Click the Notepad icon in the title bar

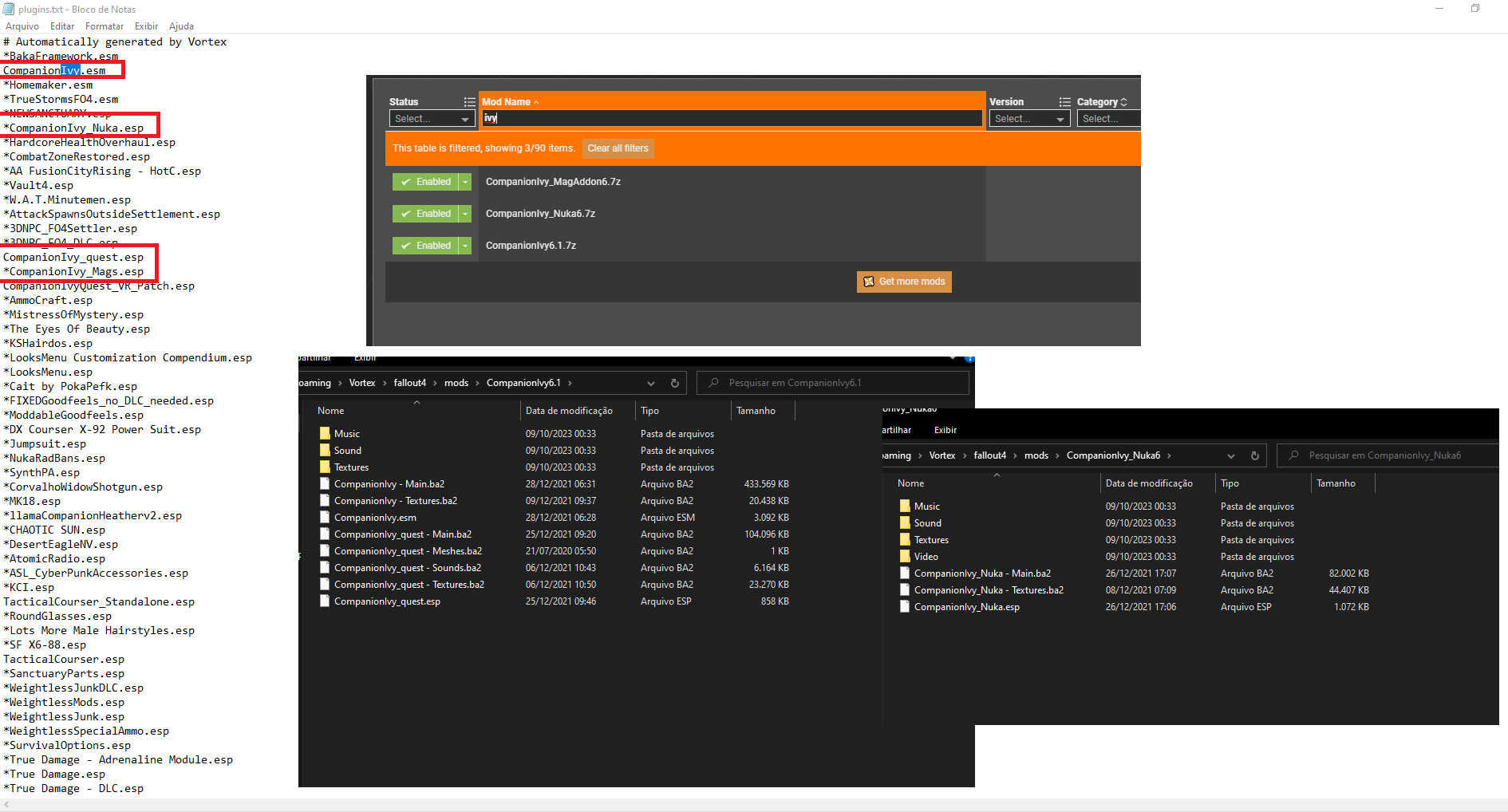pyautogui.click(x=8, y=9)
